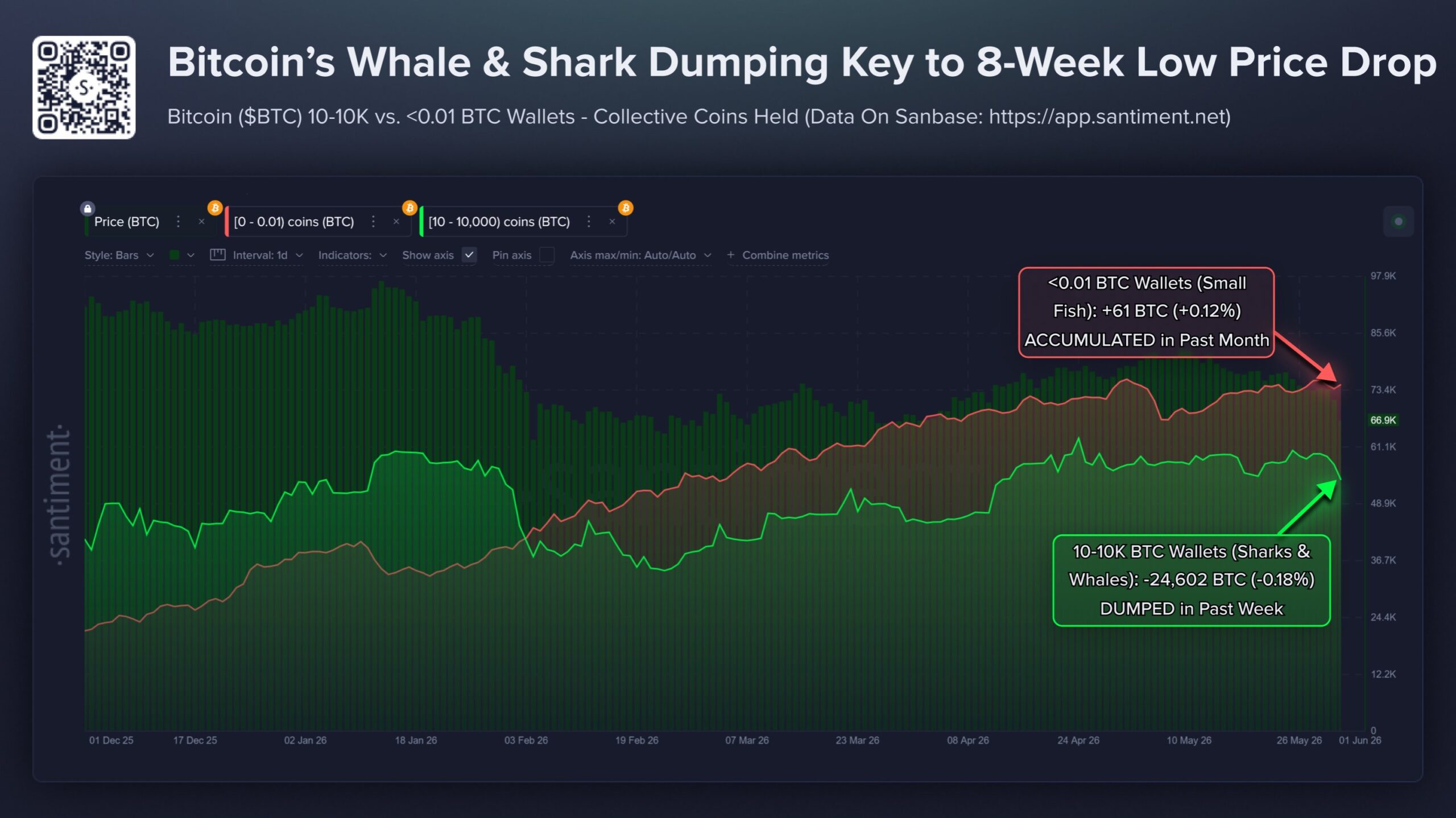Uncheck the Show axis checkbox
This screenshot has width=1456, height=818.
tap(469, 255)
